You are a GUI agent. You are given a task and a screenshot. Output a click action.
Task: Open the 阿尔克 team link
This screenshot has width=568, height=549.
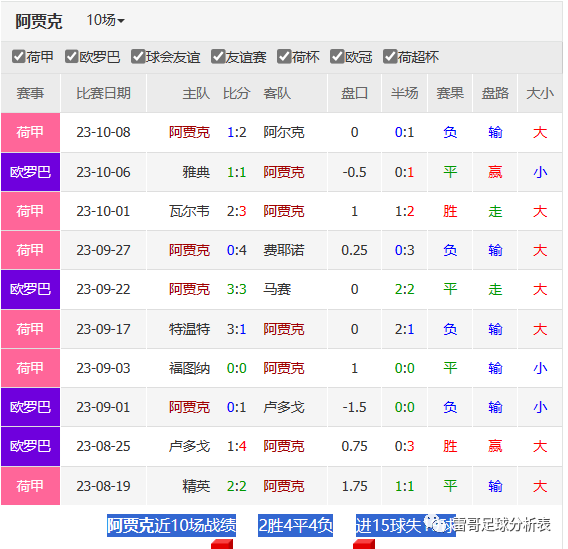[284, 132]
